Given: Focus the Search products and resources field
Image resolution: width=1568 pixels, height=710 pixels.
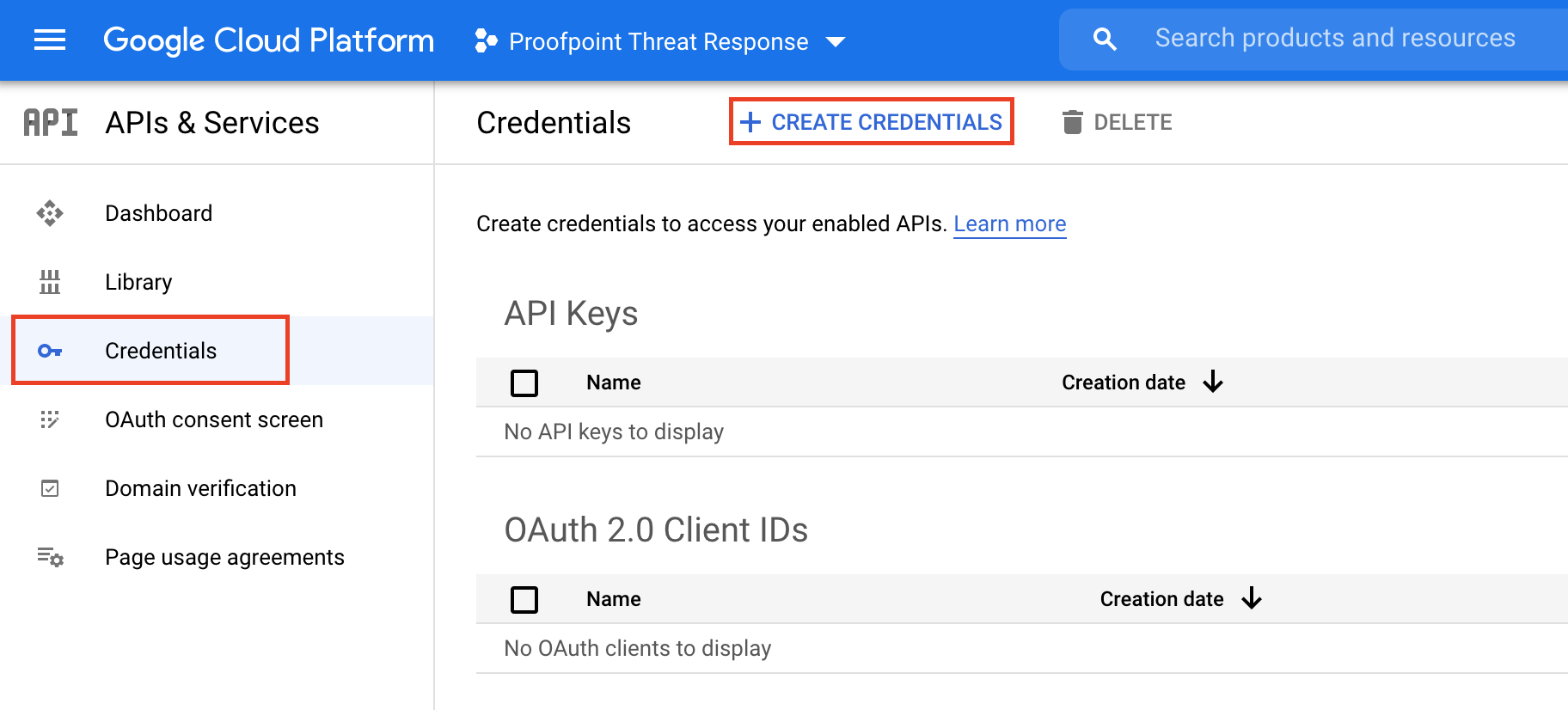Looking at the screenshot, I should tap(1334, 39).
